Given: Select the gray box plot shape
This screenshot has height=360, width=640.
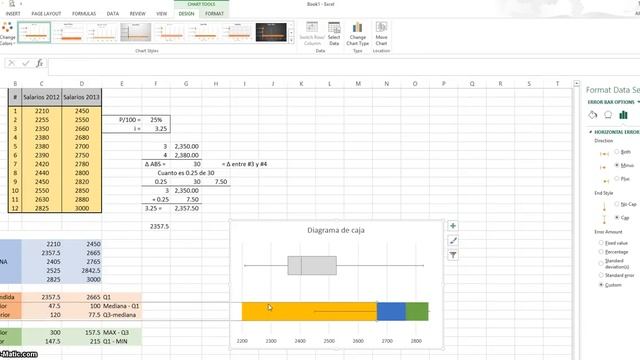Looking at the screenshot, I should 312,265.
